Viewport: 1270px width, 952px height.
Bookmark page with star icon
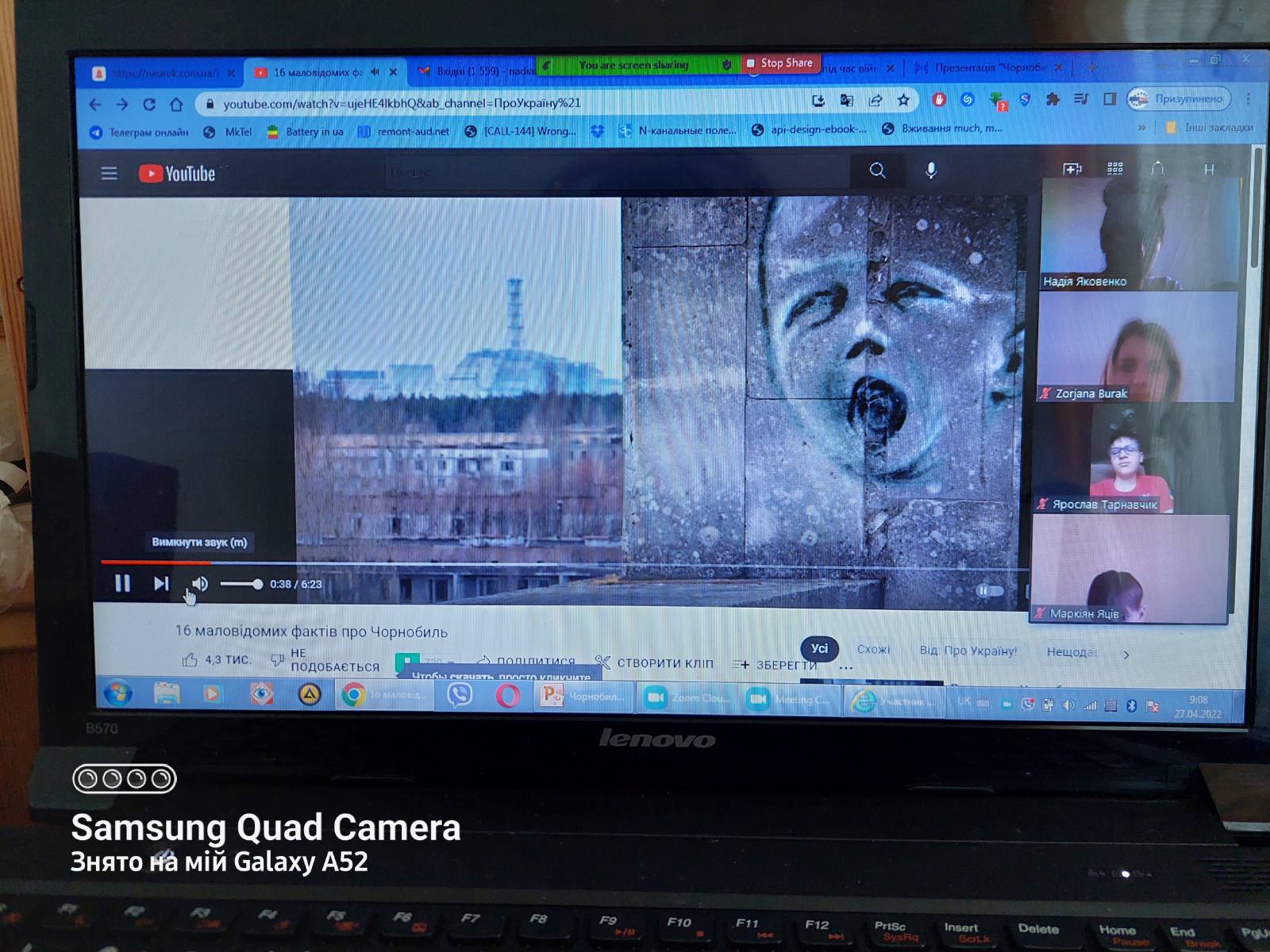[903, 100]
